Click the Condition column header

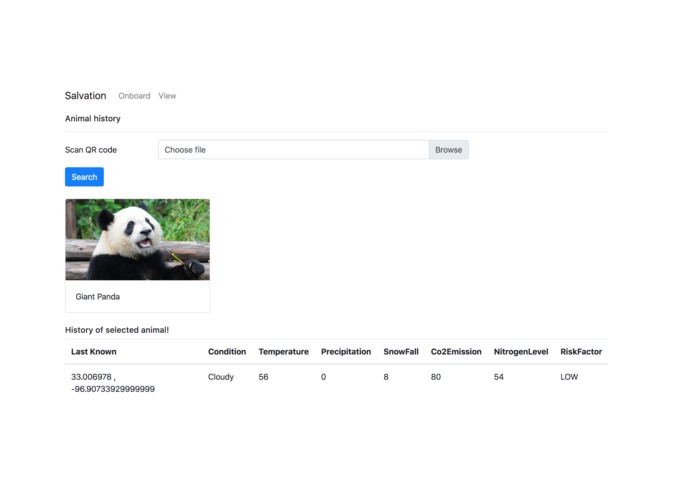[x=227, y=351]
